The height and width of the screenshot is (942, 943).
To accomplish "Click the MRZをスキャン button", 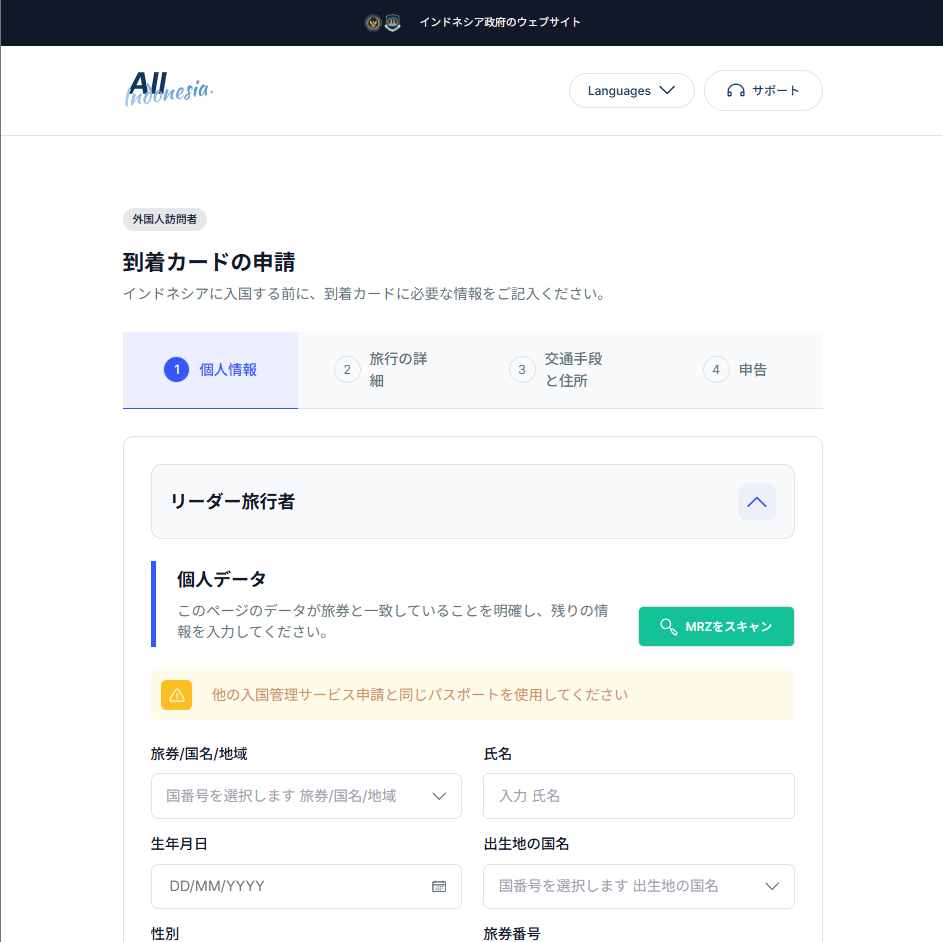I will (x=716, y=627).
